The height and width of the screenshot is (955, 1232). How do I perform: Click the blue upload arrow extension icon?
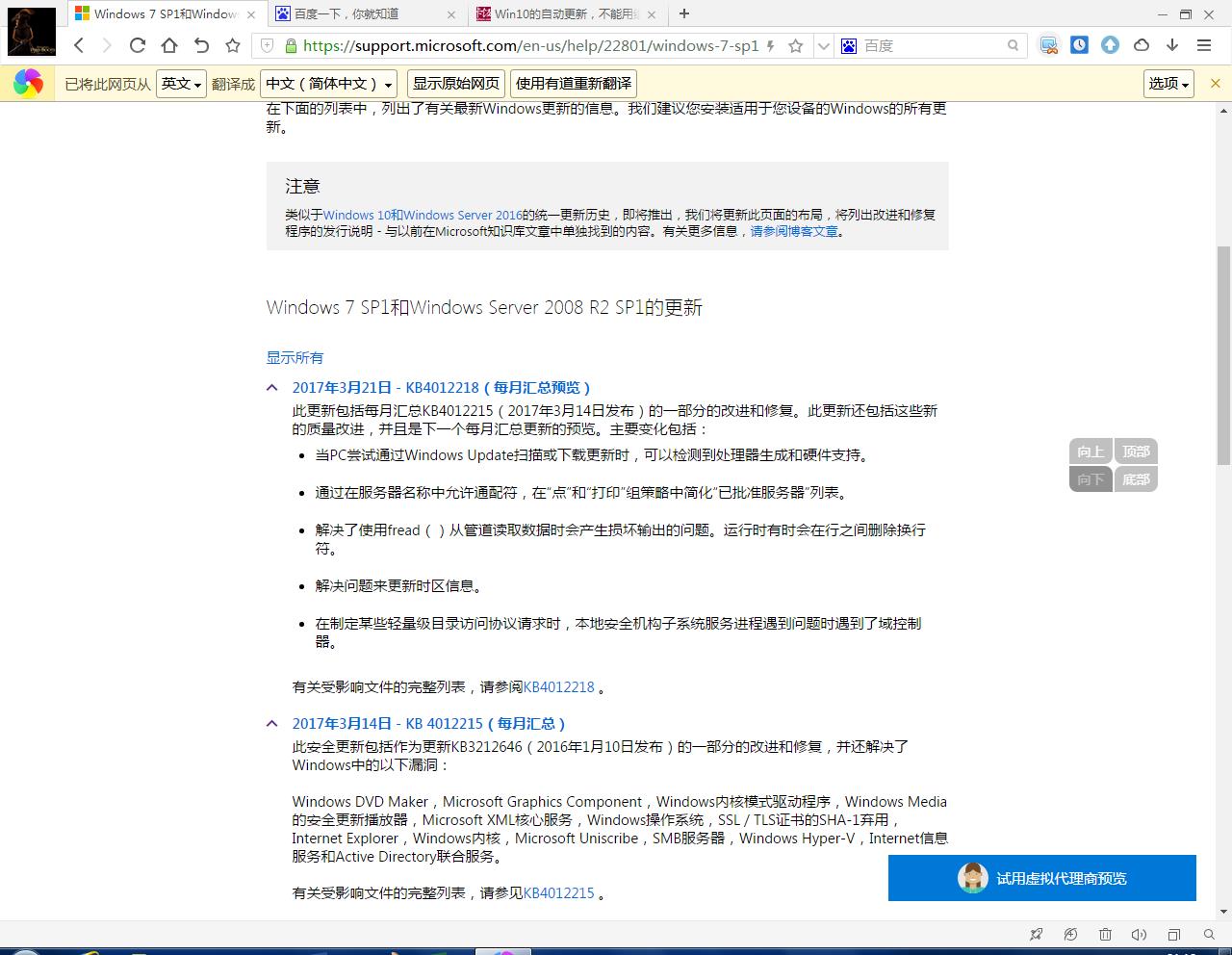1111,45
